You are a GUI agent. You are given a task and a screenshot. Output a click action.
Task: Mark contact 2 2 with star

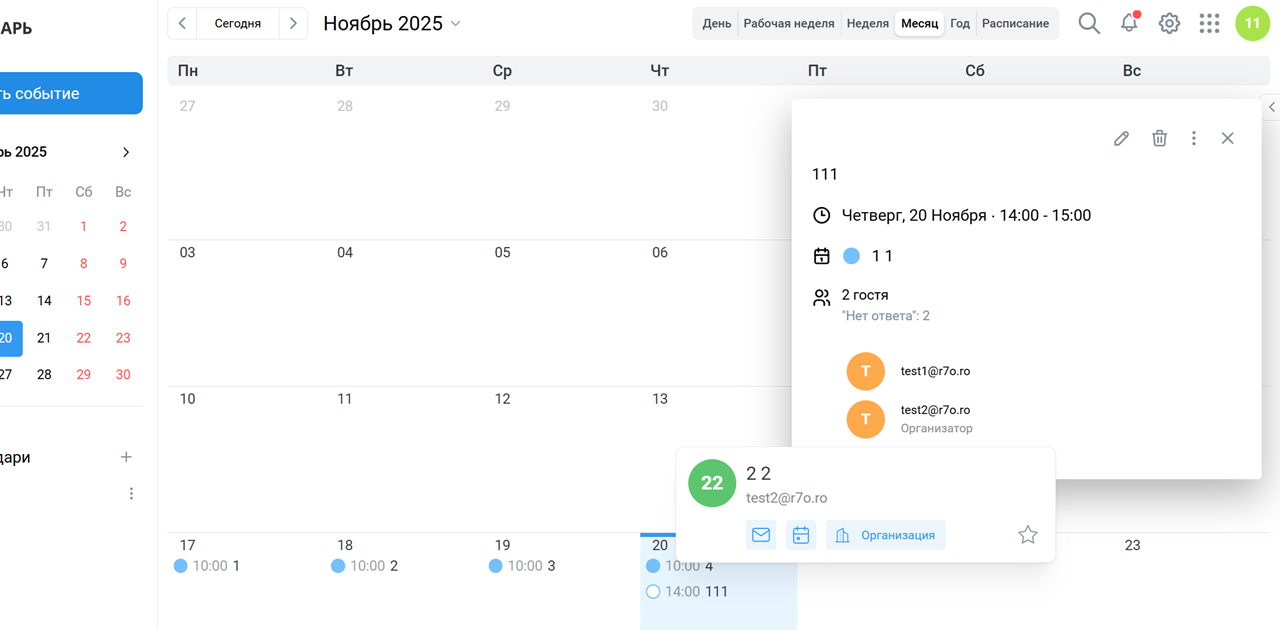(1027, 535)
